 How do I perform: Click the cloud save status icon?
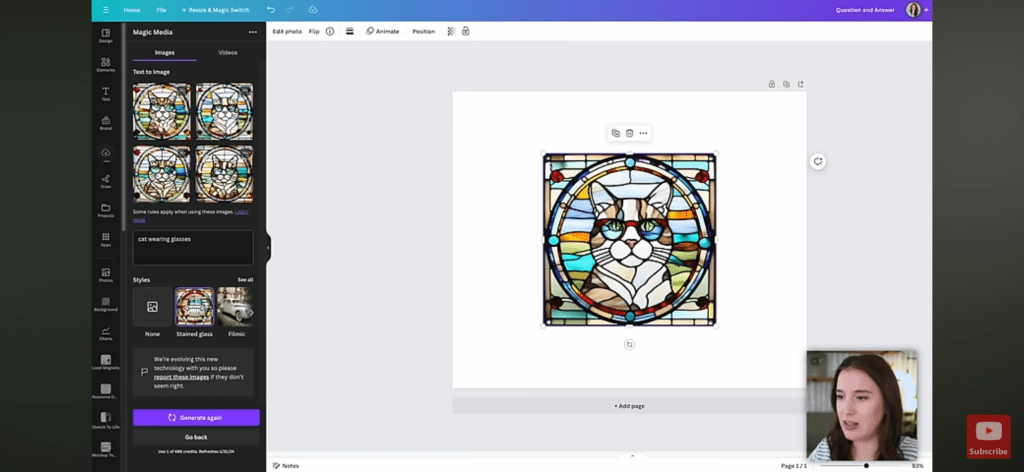click(x=313, y=10)
